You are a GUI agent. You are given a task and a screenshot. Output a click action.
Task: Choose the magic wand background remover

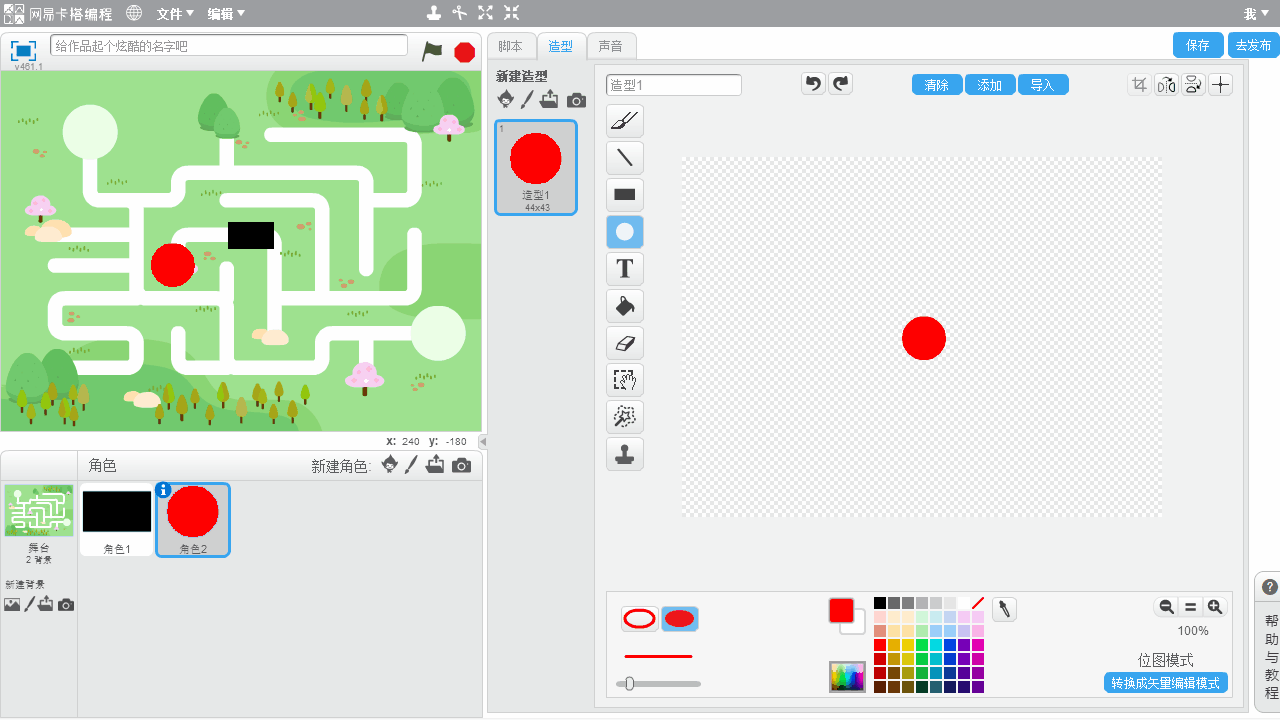(x=625, y=417)
